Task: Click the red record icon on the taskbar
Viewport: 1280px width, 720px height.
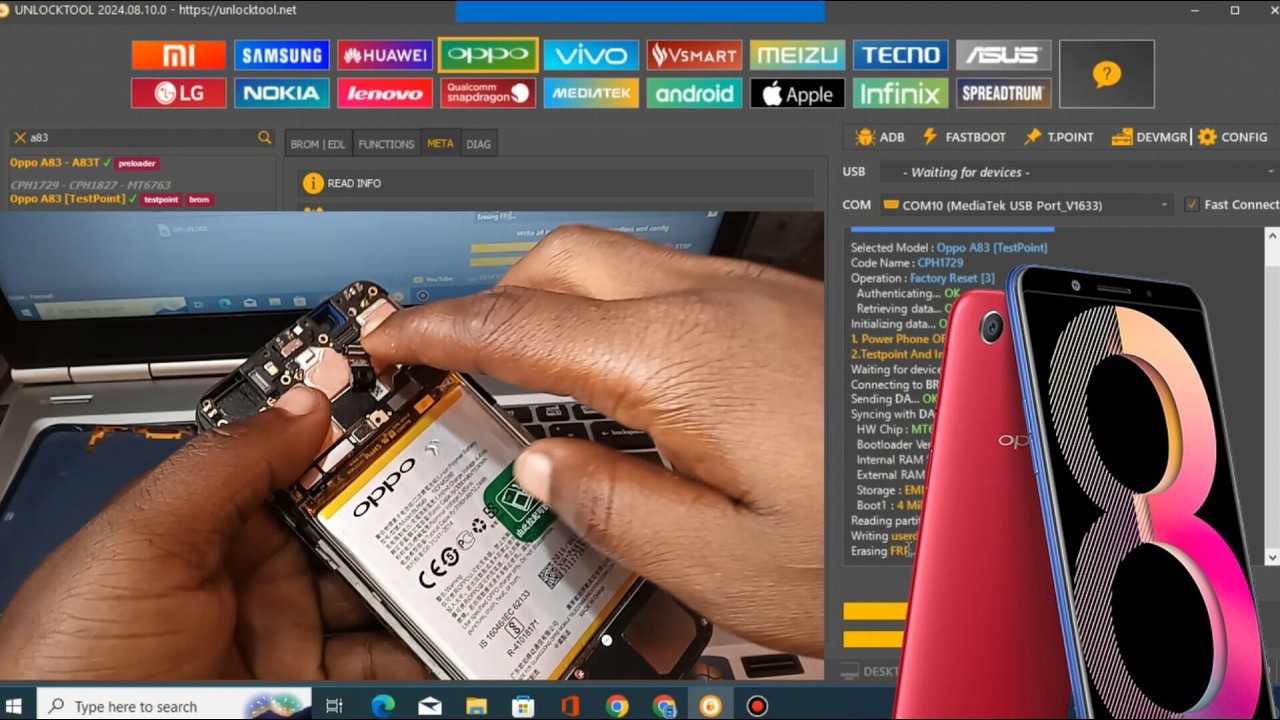Action: (757, 706)
